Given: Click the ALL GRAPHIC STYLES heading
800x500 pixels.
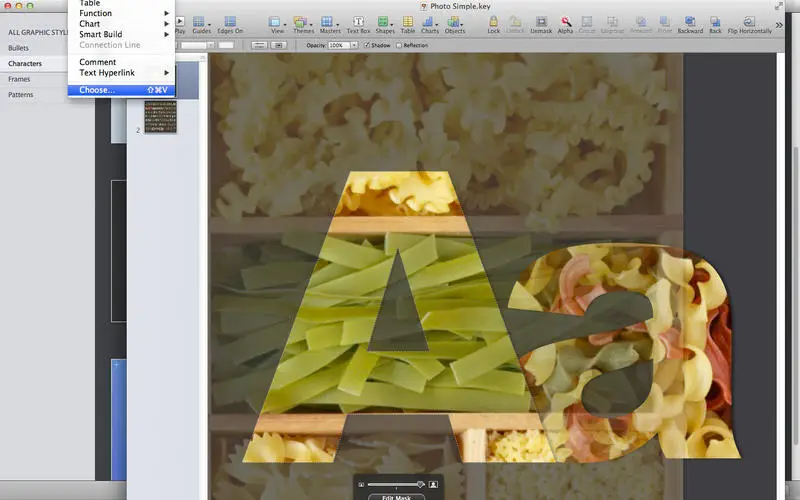Looking at the screenshot, I should (x=37, y=32).
